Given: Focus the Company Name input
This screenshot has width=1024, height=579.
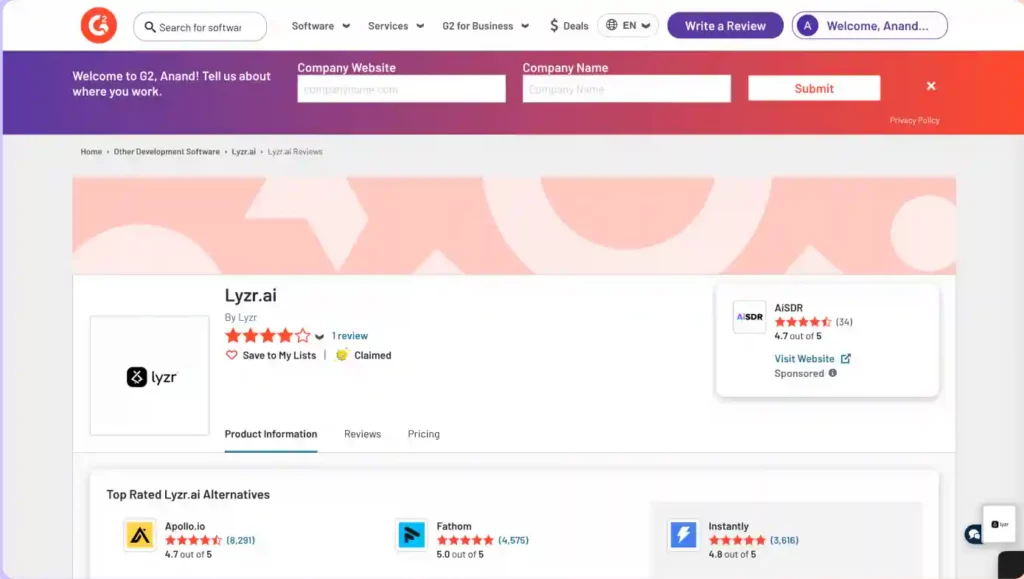Looking at the screenshot, I should (626, 89).
